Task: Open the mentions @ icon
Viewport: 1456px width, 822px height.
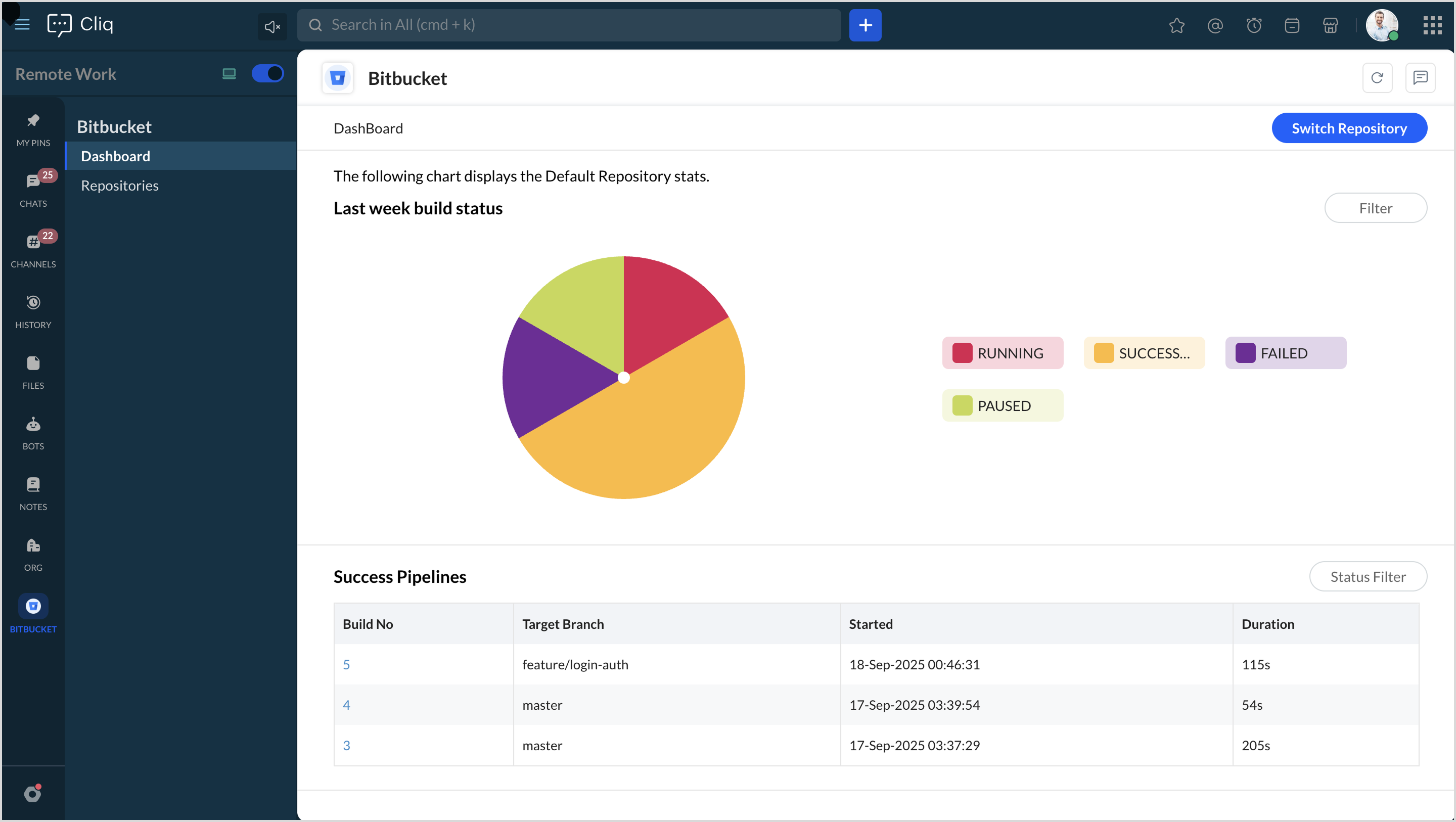Action: tap(1215, 25)
